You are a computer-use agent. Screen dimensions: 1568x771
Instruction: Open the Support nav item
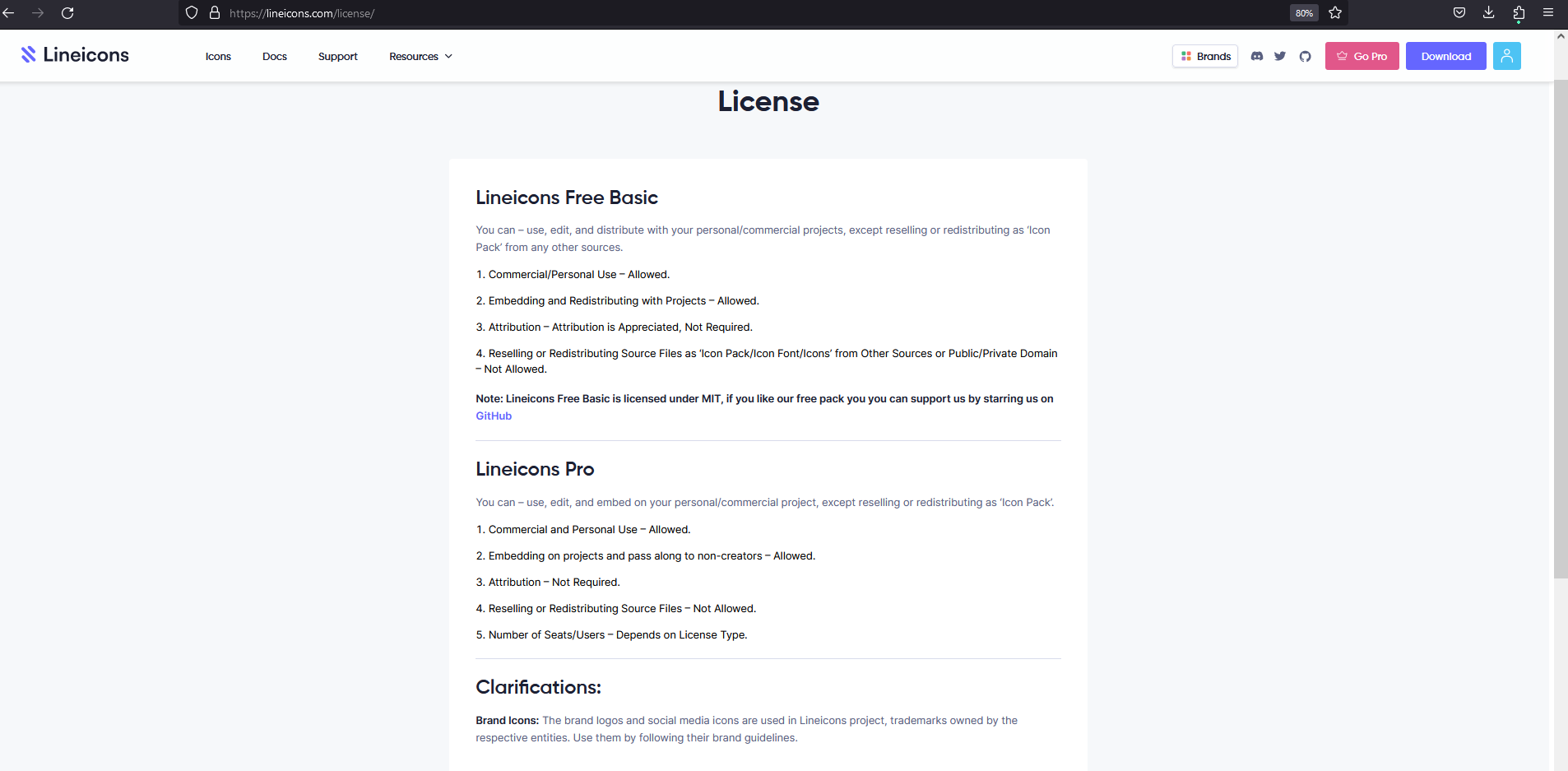(337, 57)
